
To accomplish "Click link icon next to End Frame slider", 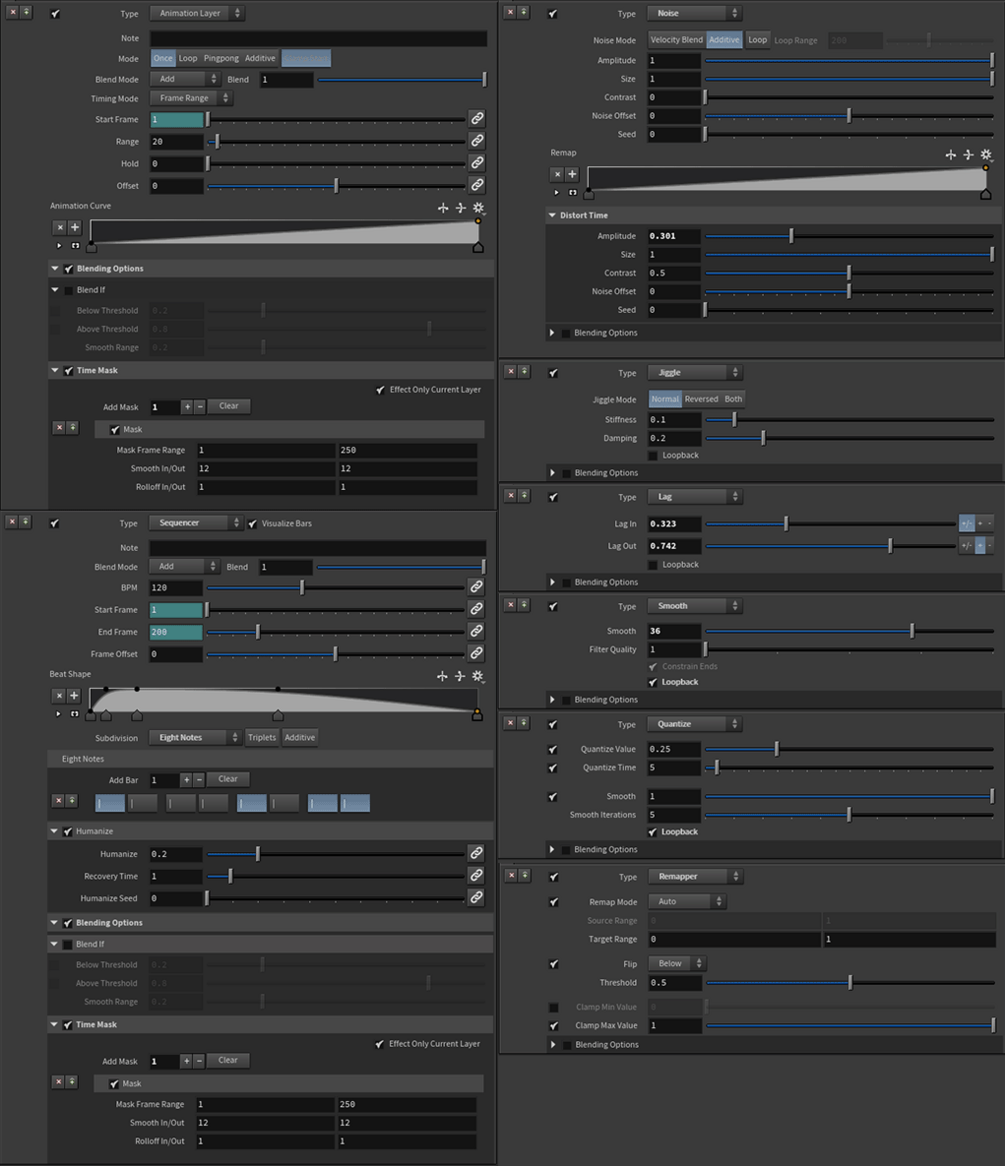I will pyautogui.click(x=476, y=631).
